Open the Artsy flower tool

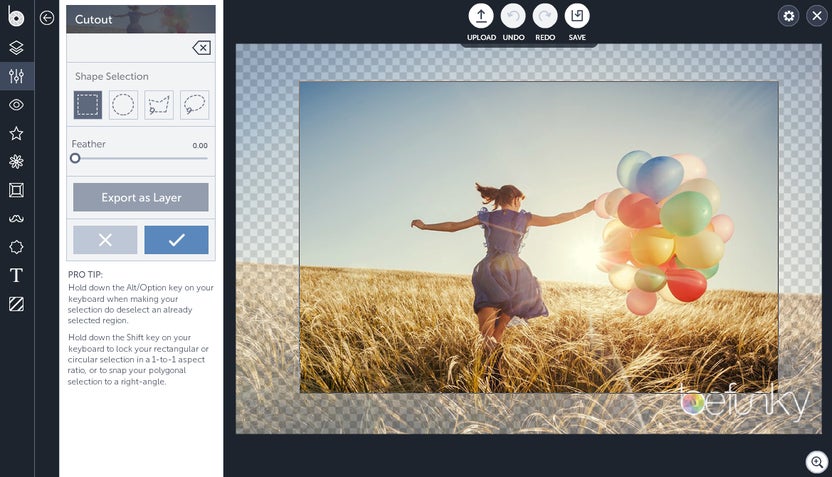pos(16,161)
